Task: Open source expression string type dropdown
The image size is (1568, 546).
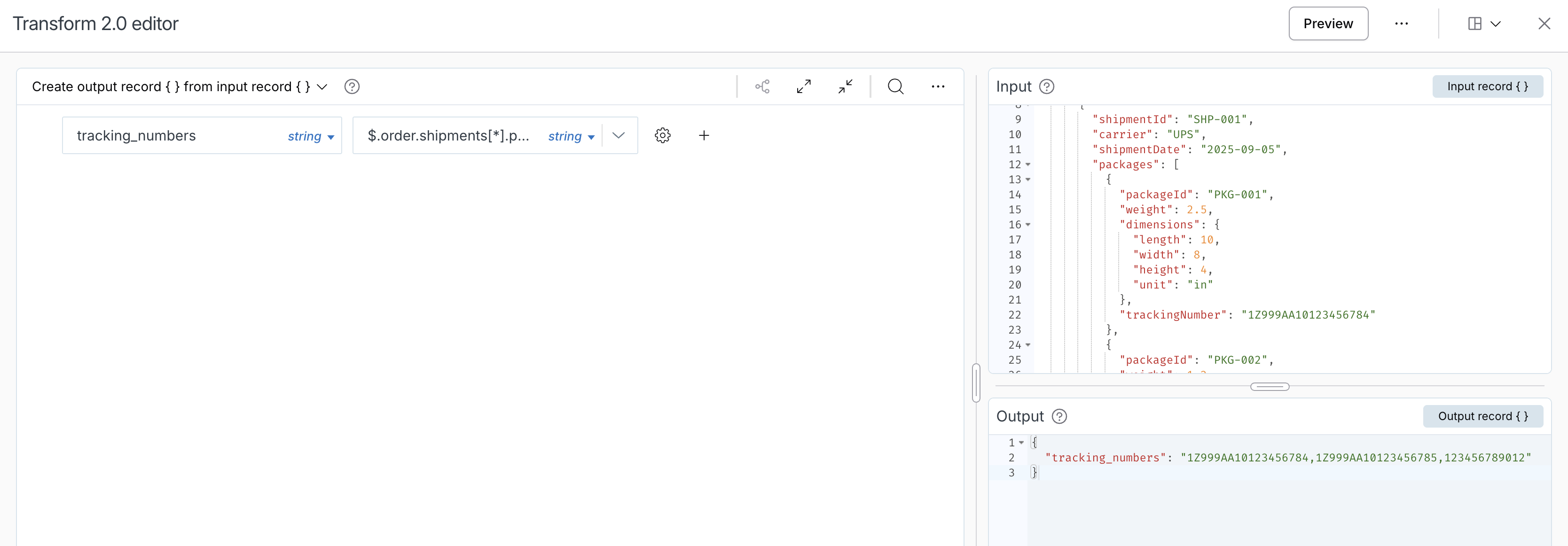Action: [x=571, y=136]
